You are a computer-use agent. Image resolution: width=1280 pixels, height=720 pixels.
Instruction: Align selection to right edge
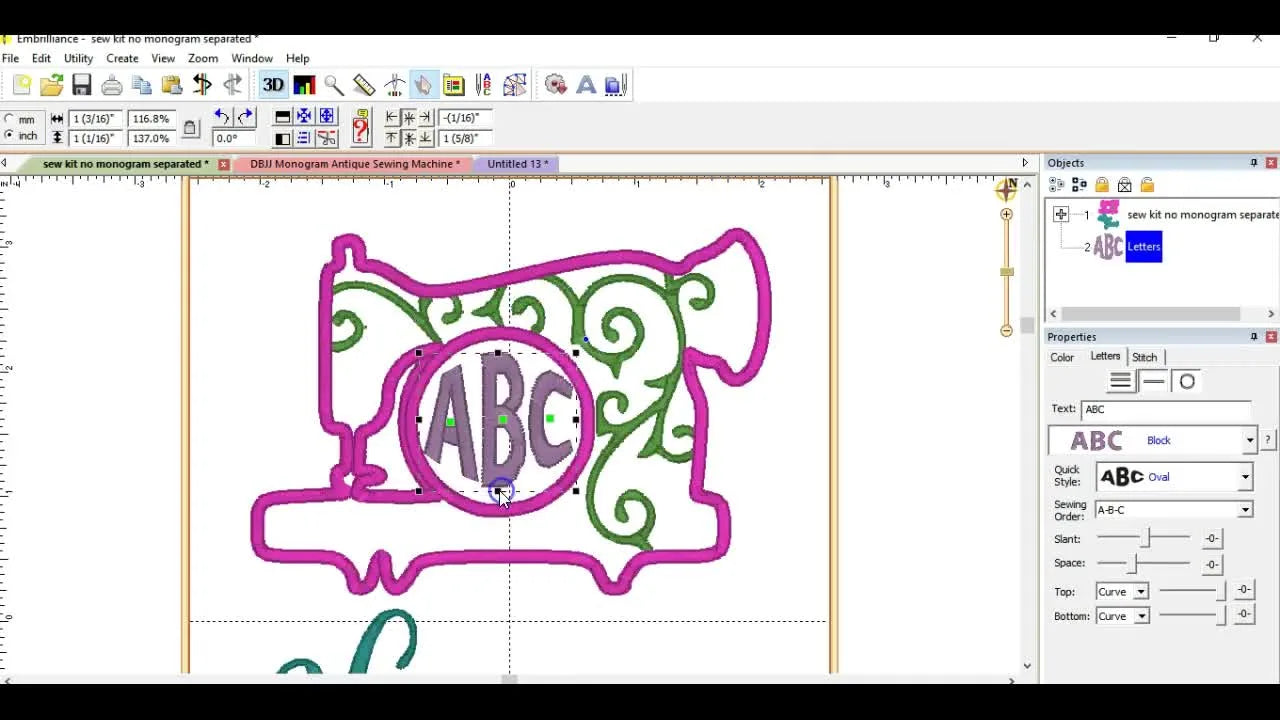426,117
